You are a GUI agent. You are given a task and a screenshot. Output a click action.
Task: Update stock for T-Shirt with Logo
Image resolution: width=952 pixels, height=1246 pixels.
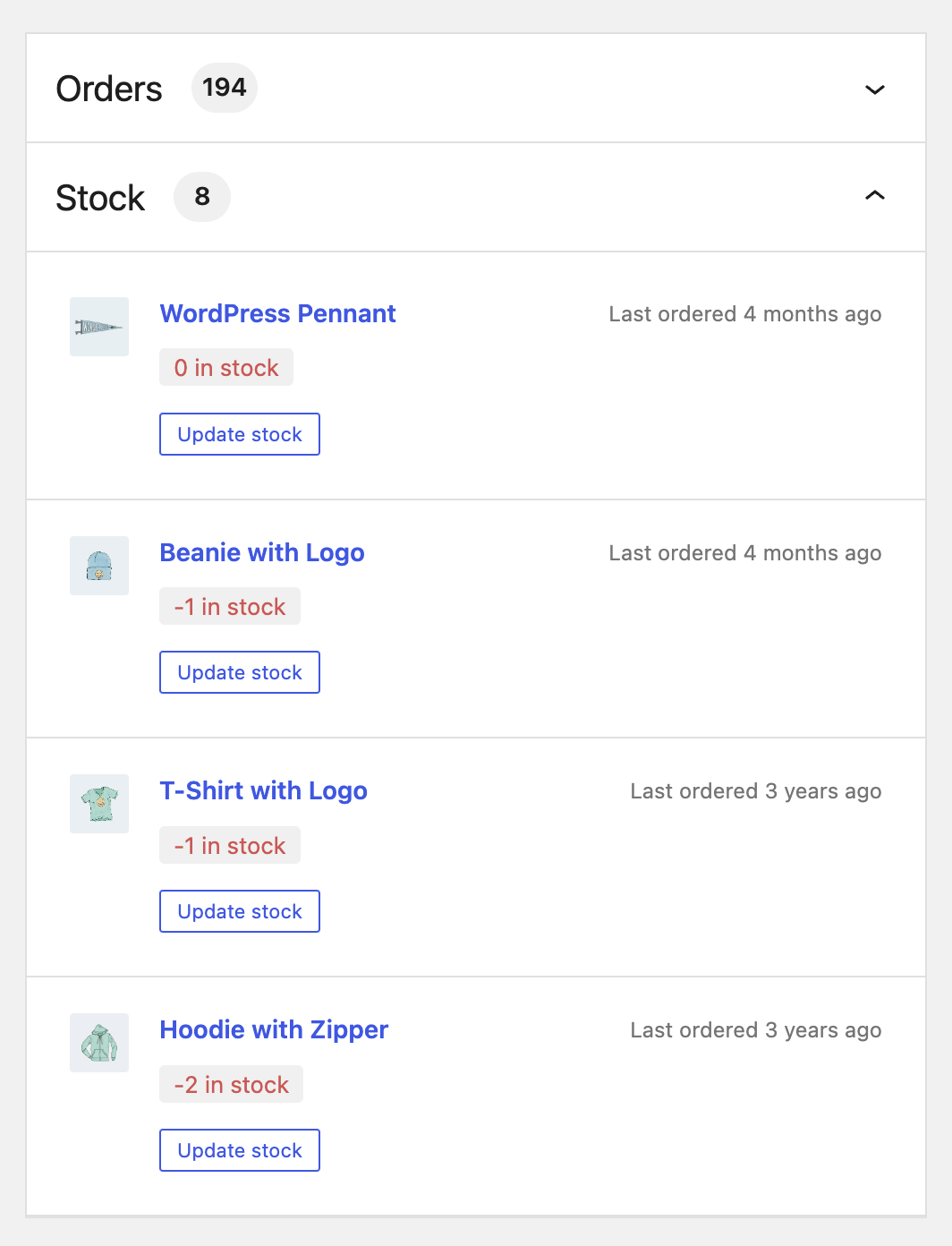click(x=240, y=911)
